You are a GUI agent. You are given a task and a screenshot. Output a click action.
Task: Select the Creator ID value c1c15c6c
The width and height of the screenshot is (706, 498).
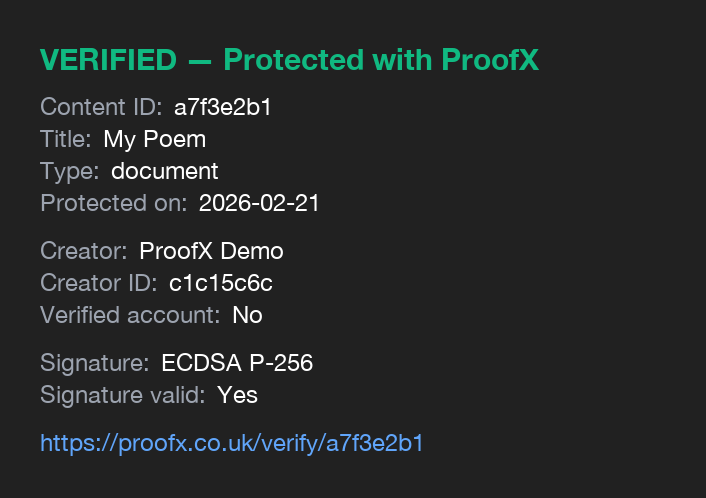pos(220,283)
